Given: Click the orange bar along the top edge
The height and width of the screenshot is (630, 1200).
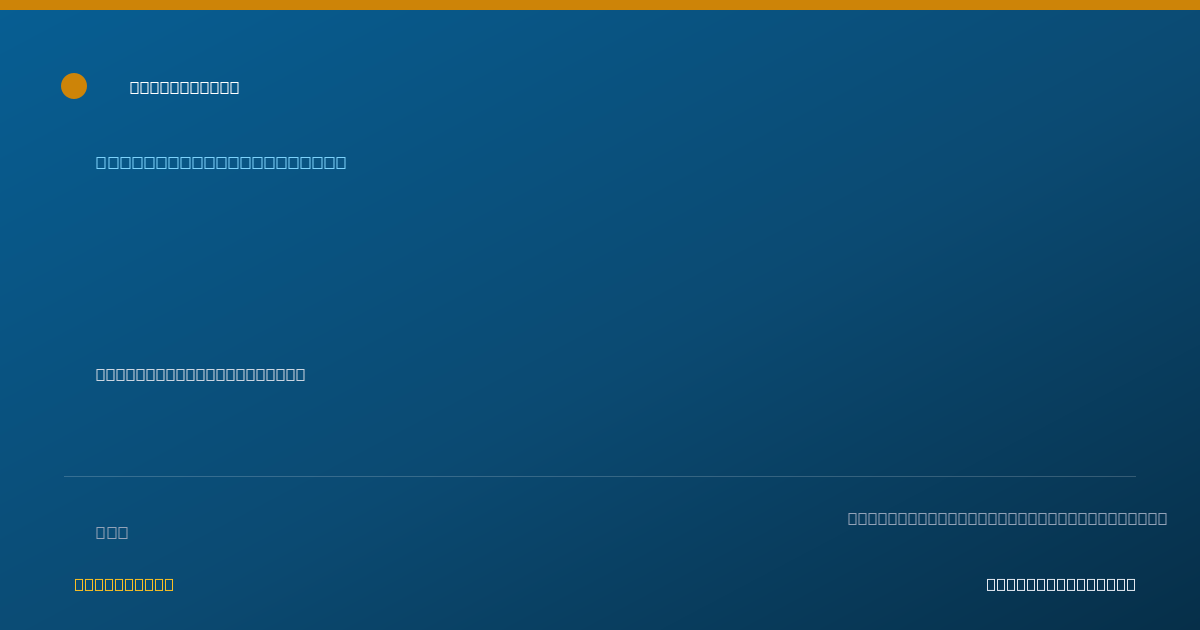Looking at the screenshot, I should point(600,5).
